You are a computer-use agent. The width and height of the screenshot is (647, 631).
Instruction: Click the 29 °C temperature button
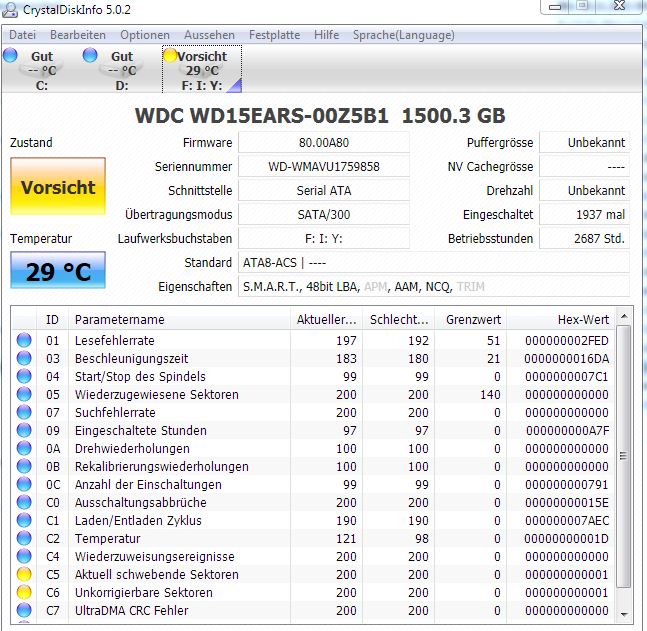coord(58,271)
